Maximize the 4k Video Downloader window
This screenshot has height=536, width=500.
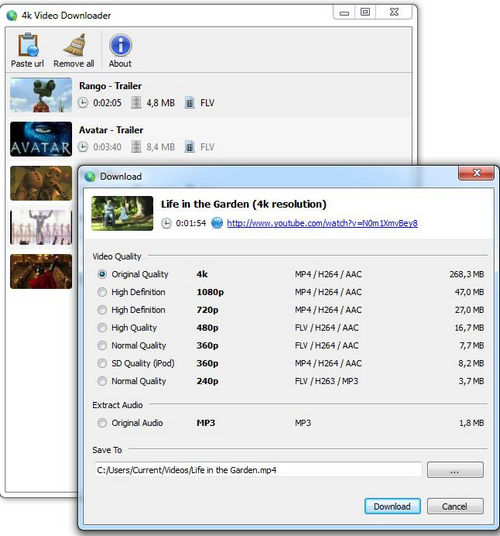click(365, 13)
